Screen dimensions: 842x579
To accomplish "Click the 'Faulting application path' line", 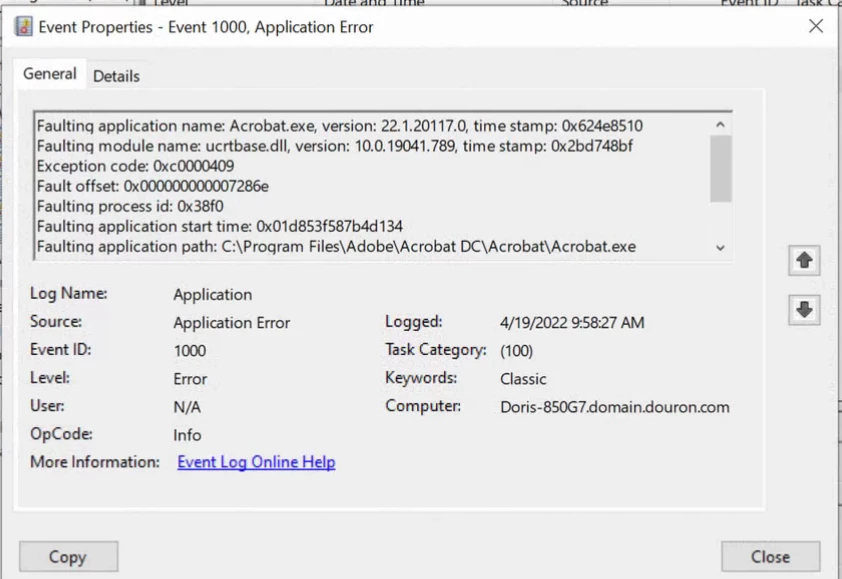I will (336, 247).
